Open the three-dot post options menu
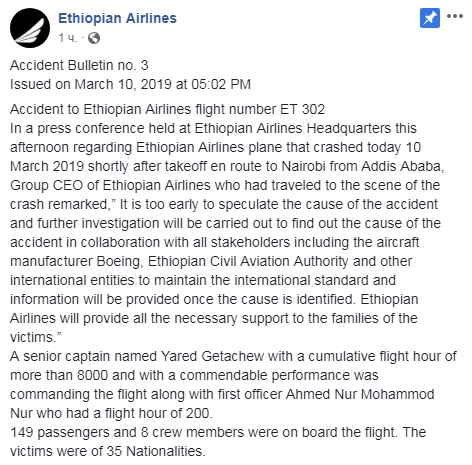This screenshot has width=472, height=465. [x=455, y=16]
